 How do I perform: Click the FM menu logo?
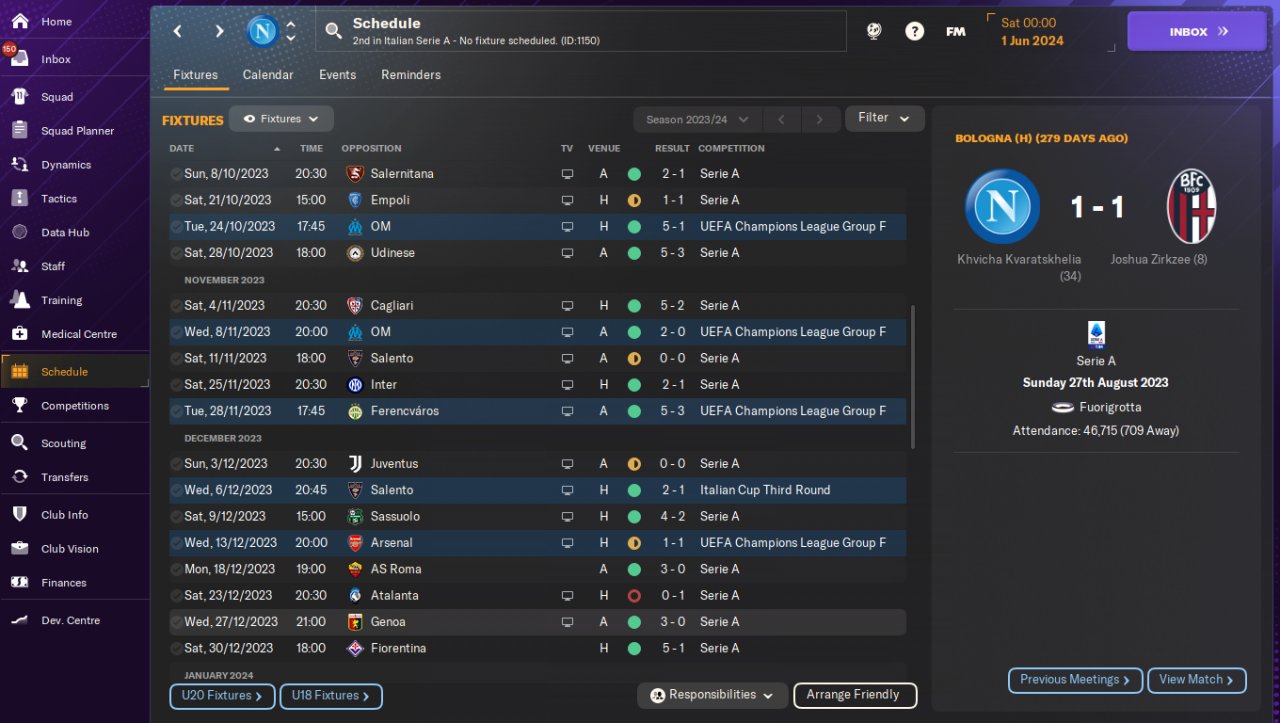(x=956, y=31)
